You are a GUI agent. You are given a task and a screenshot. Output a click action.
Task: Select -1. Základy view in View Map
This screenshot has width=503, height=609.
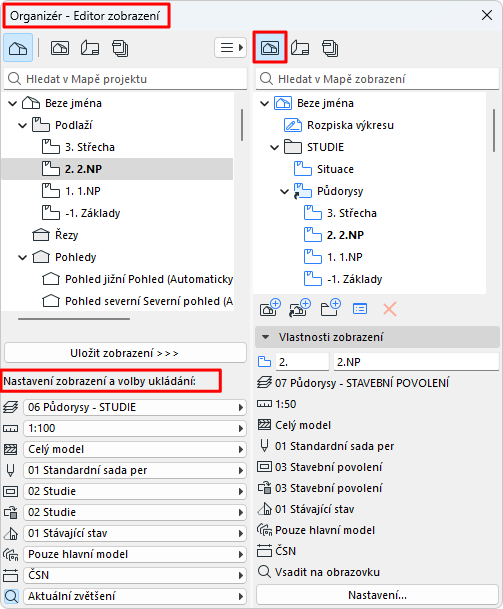tap(343, 279)
